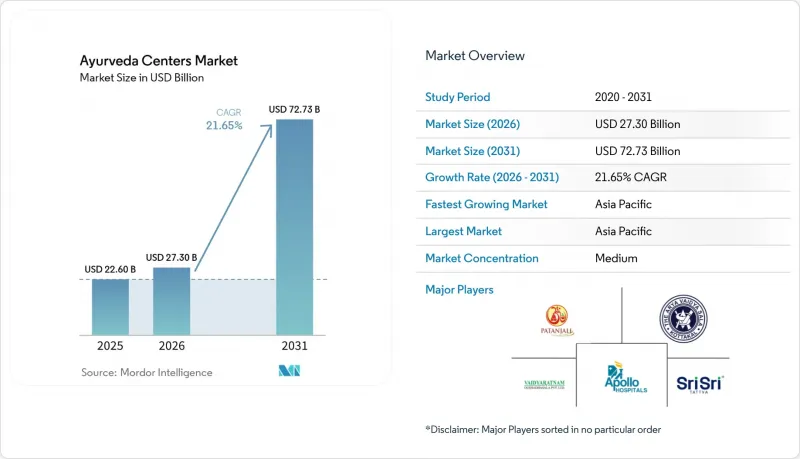
Task: Click the Study Period label
Action: point(458,97)
